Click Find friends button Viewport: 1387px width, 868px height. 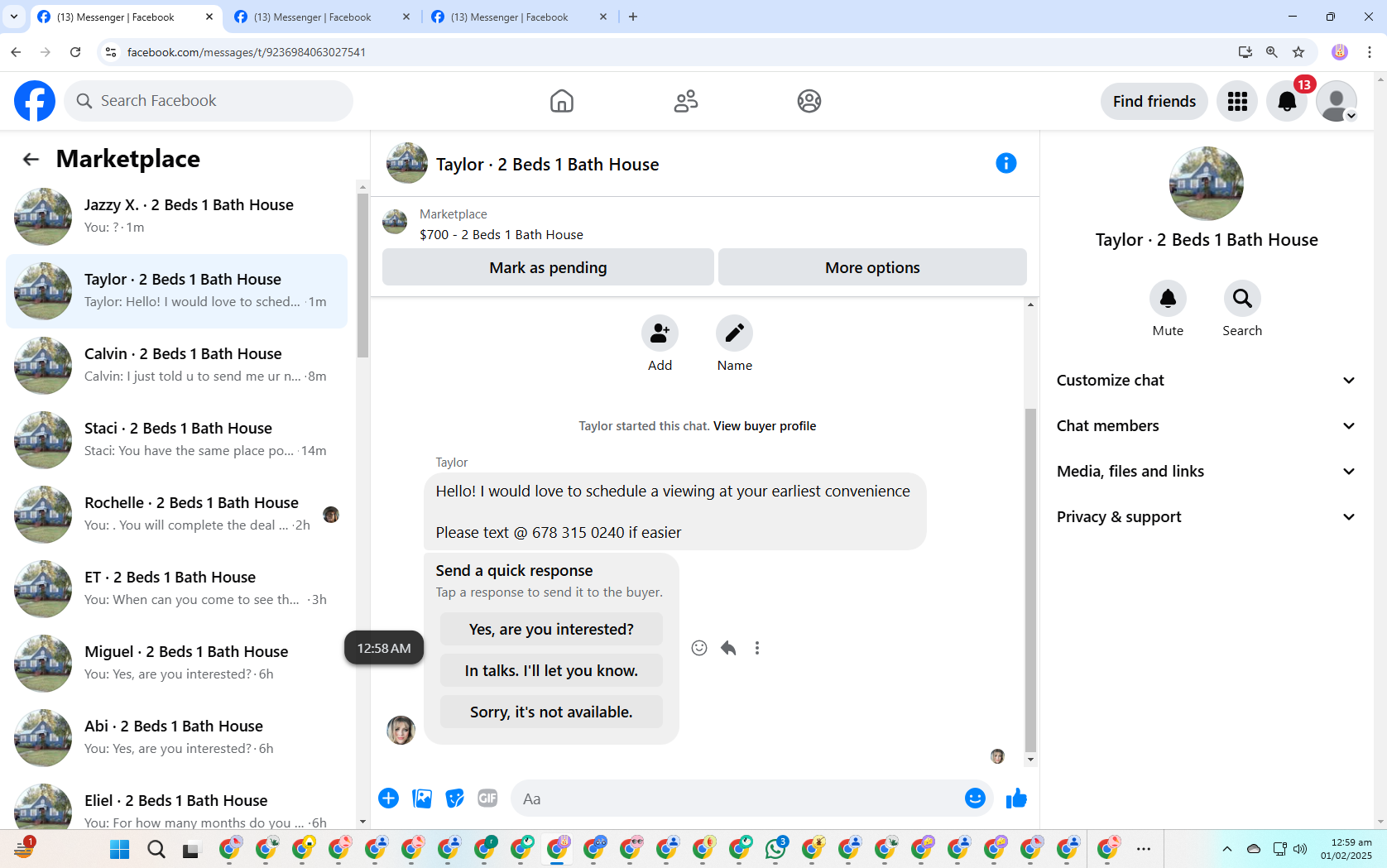click(1154, 101)
